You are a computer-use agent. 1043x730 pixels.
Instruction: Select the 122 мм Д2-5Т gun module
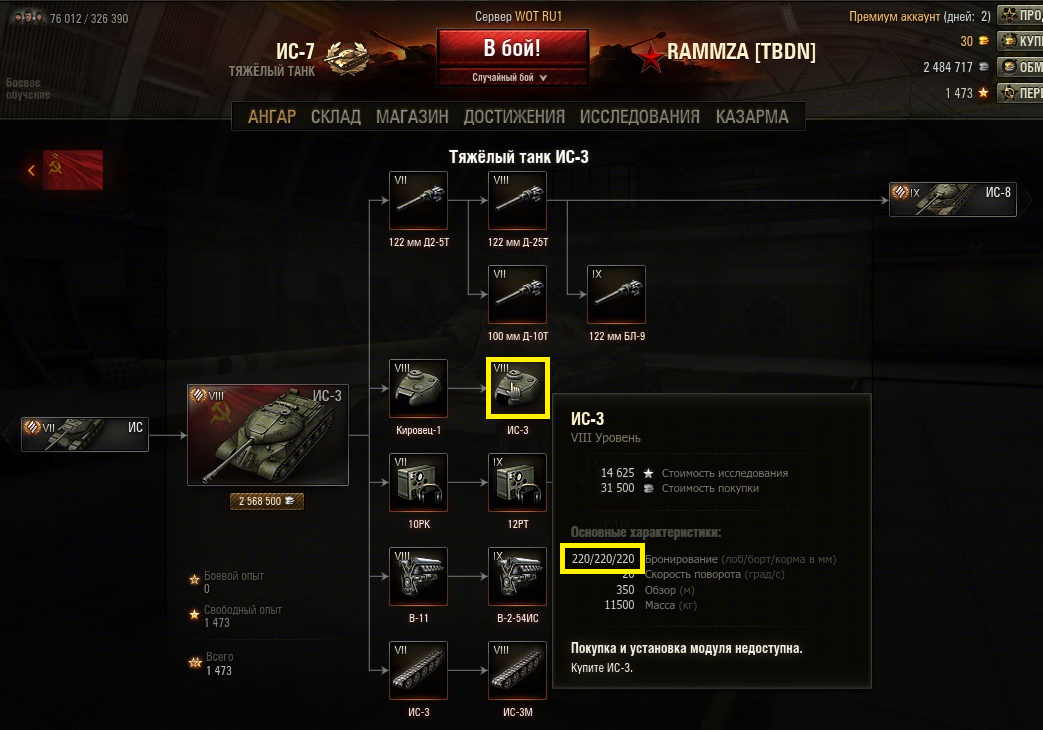pyautogui.click(x=418, y=200)
